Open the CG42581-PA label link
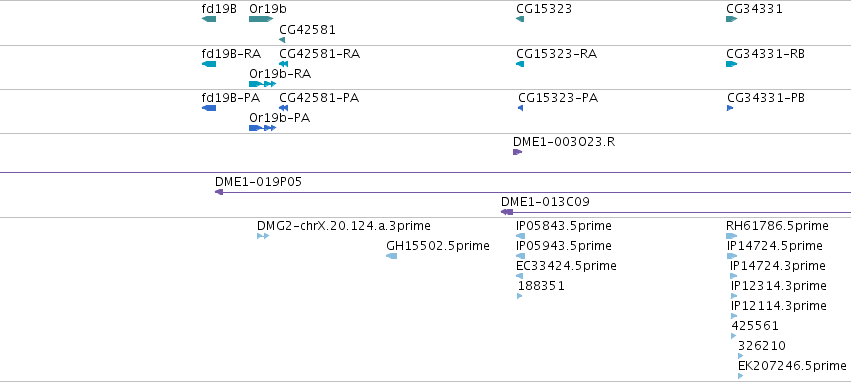851x382 pixels. 319,98
